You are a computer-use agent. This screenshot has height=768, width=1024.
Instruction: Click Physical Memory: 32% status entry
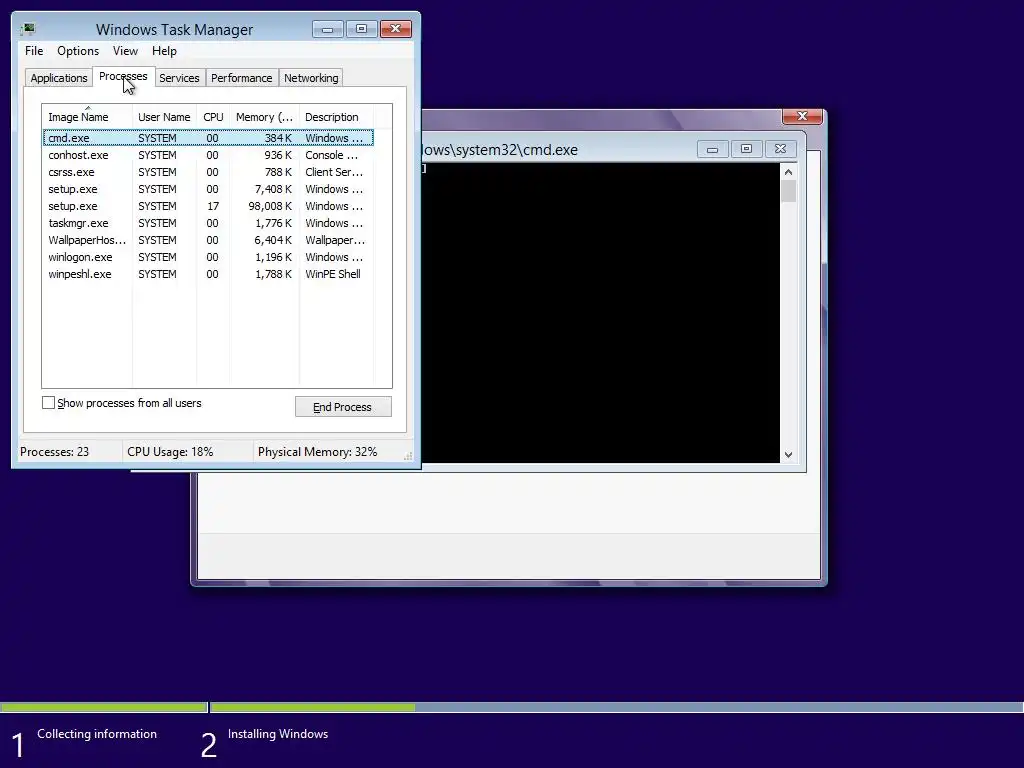click(317, 452)
